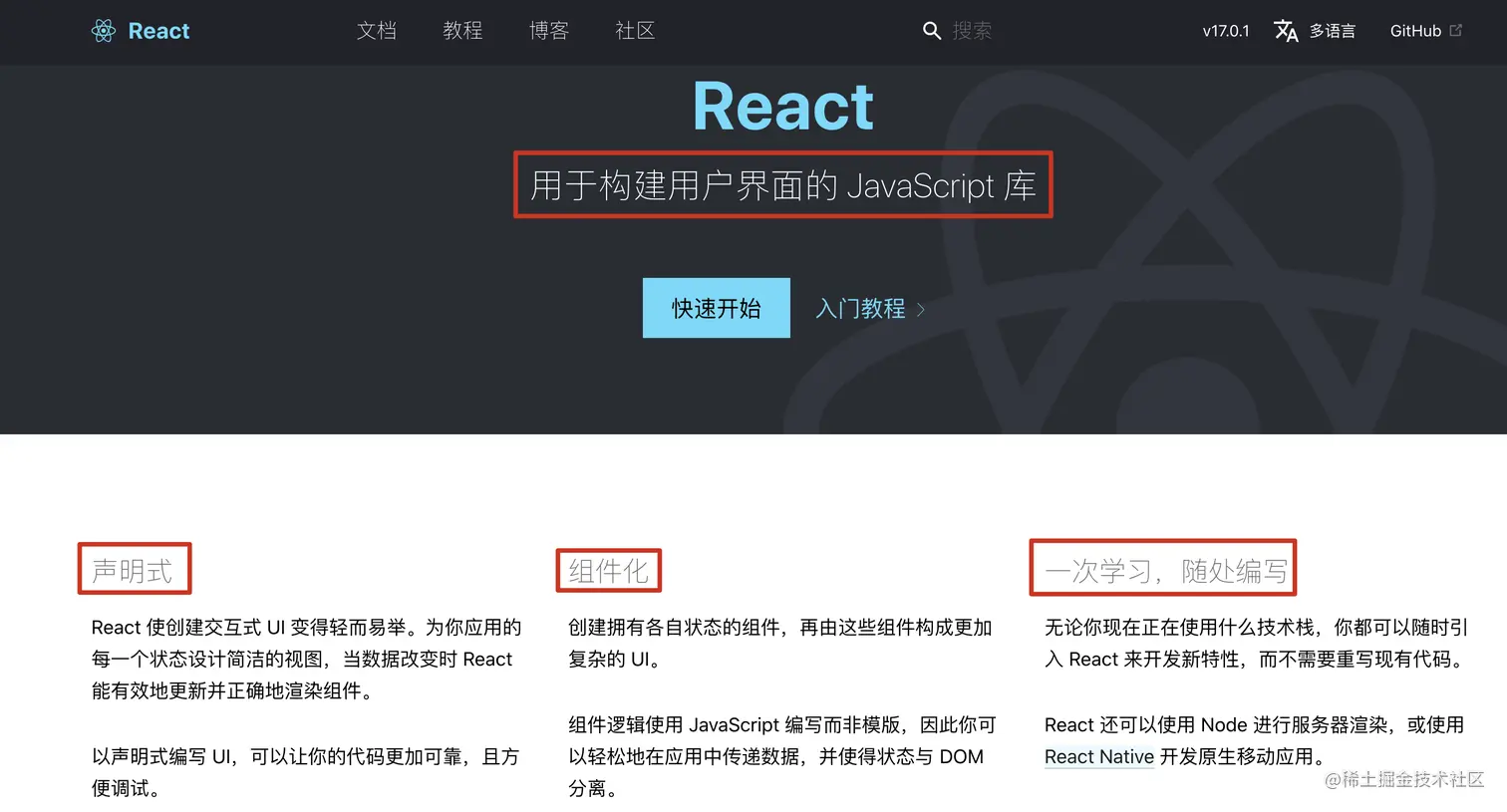Viewport: 1507px width, 812px height.
Task: Click the 组件化 section heading
Action: (608, 571)
